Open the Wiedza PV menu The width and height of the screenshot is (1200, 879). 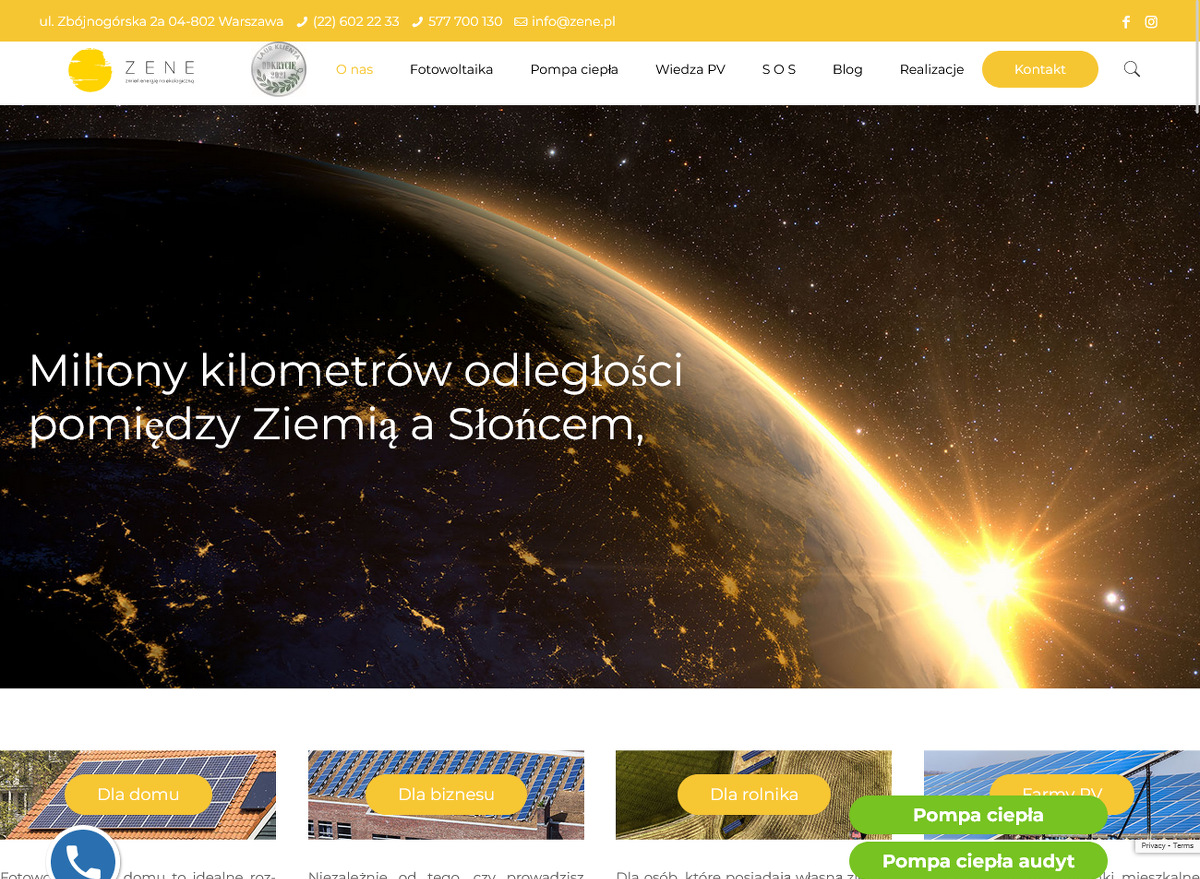(690, 69)
